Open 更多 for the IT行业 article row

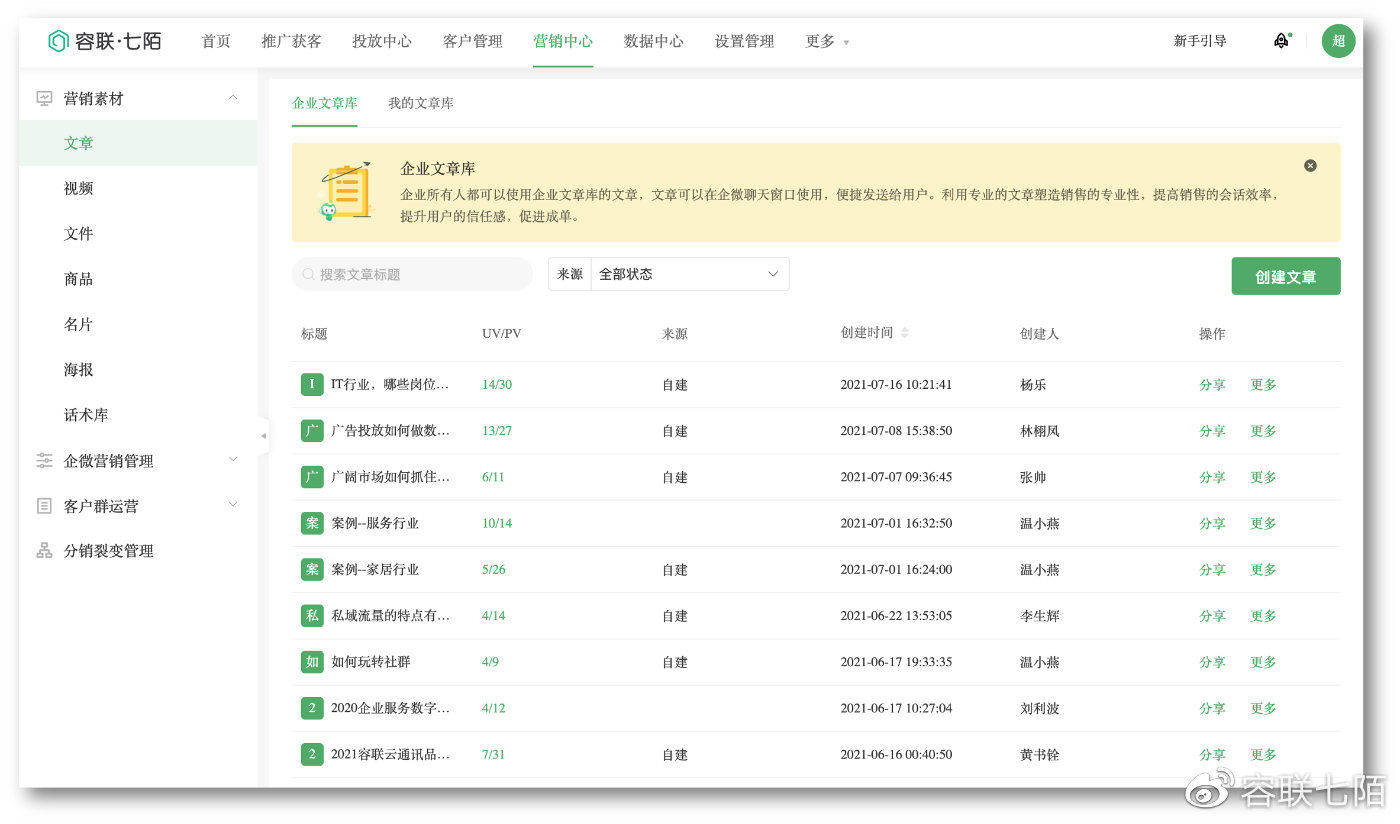pyautogui.click(x=1263, y=384)
